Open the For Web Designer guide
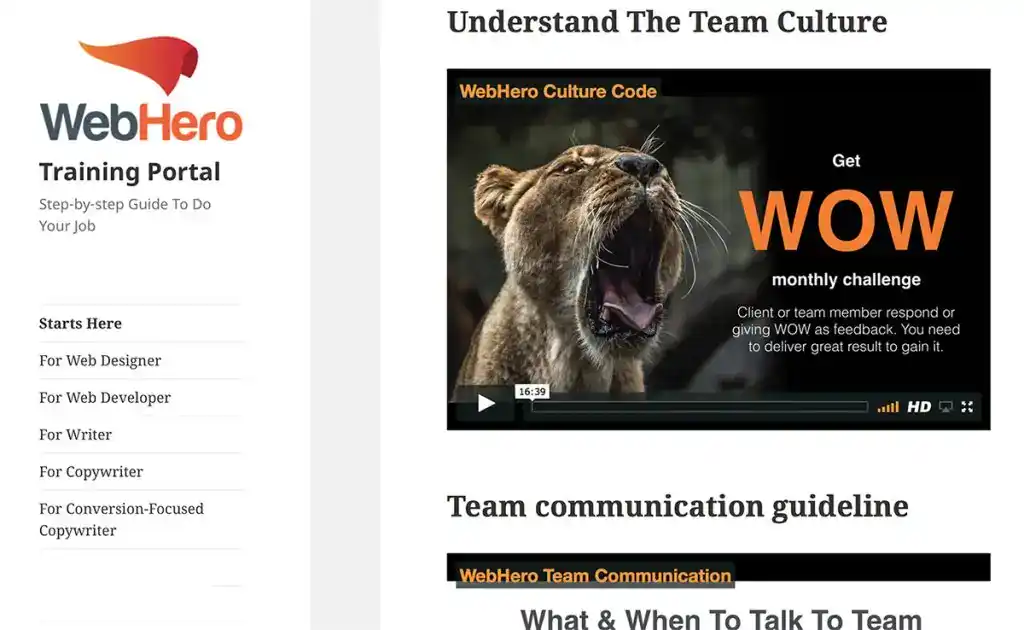This screenshot has width=1024, height=630. 100,360
